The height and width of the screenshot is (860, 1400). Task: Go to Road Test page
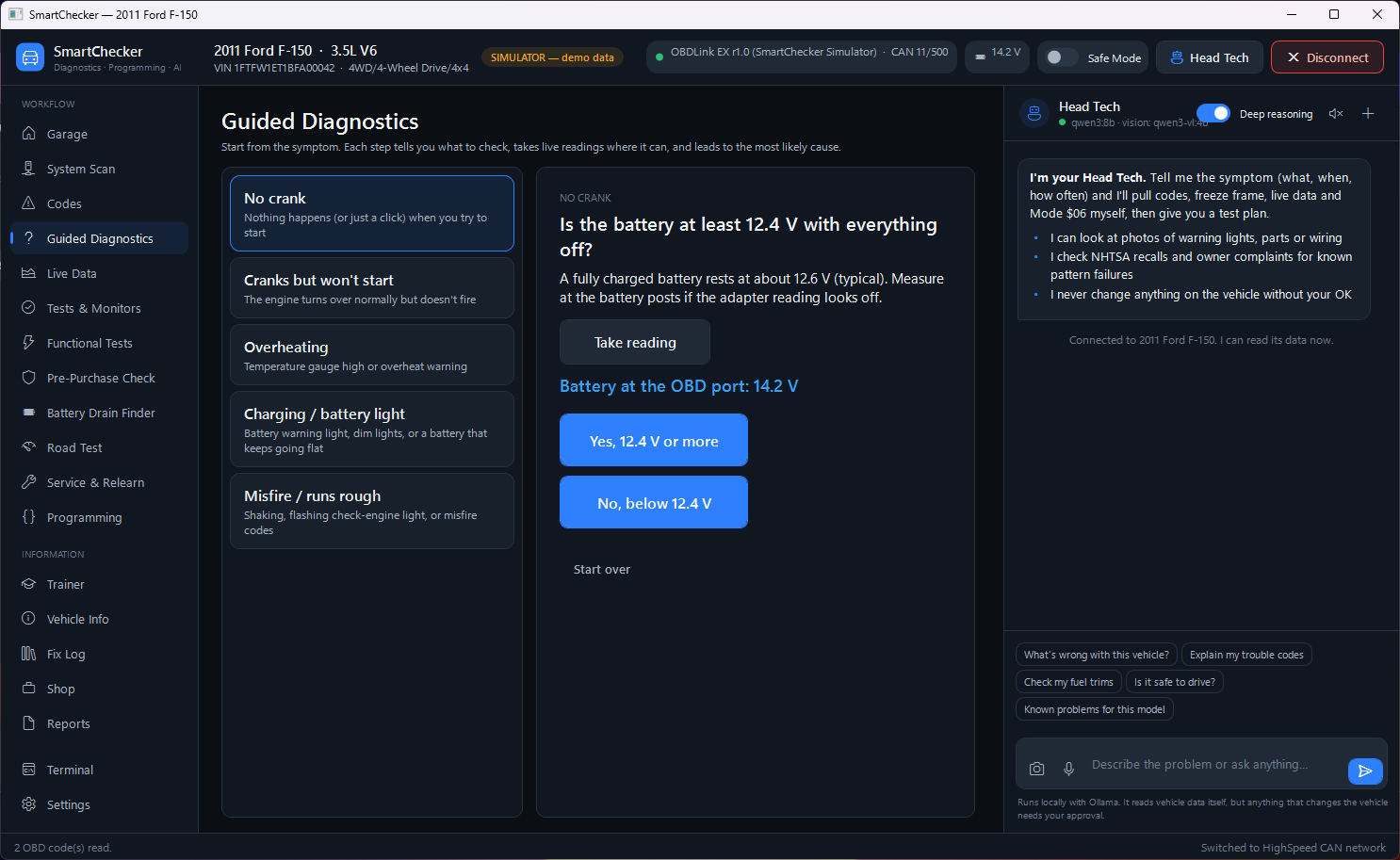(x=100, y=447)
